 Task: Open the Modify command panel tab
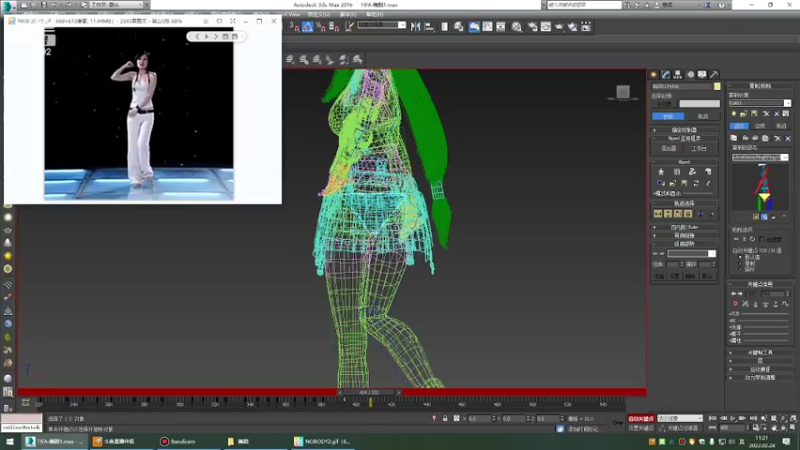coord(666,74)
